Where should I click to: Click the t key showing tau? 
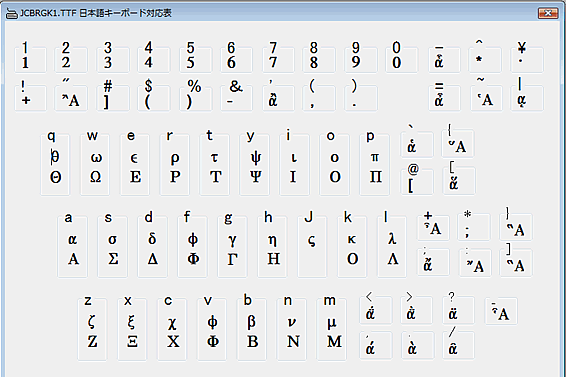click(214, 164)
